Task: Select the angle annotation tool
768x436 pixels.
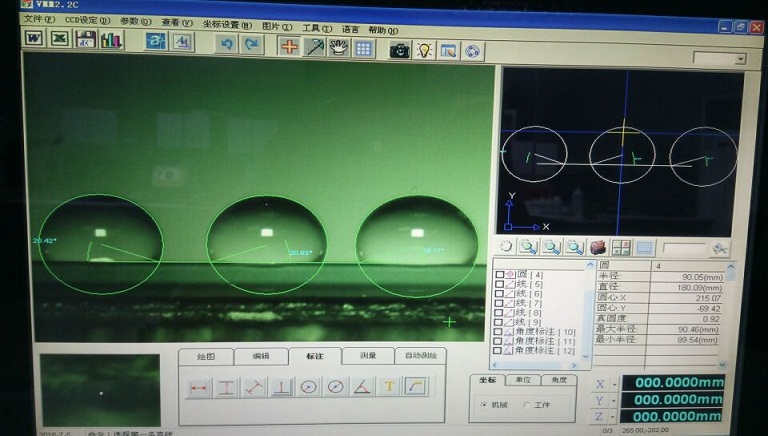Action: [x=362, y=387]
